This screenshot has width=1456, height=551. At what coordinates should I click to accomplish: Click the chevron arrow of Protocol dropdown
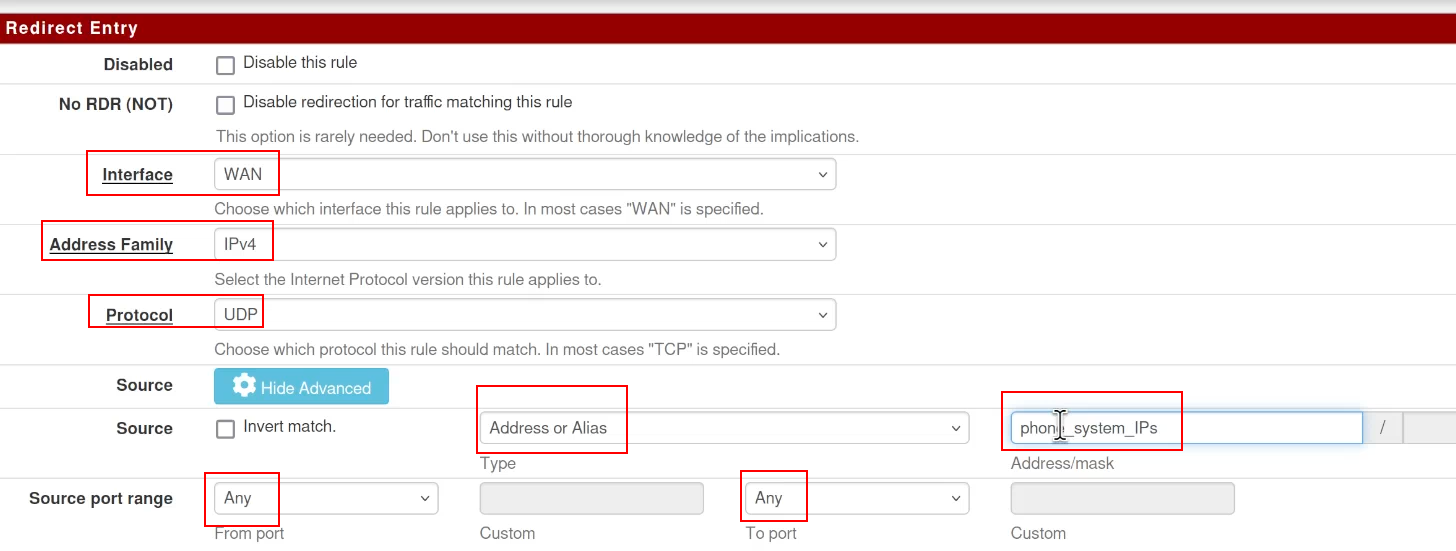pos(823,315)
